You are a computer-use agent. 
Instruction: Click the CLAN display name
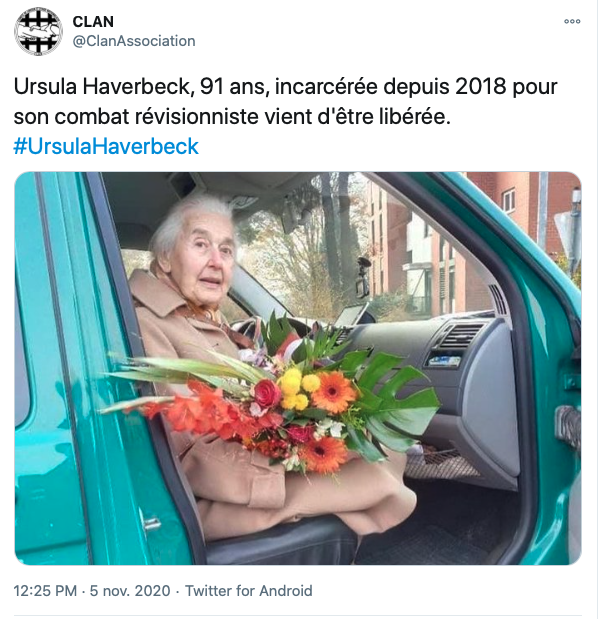[93, 22]
